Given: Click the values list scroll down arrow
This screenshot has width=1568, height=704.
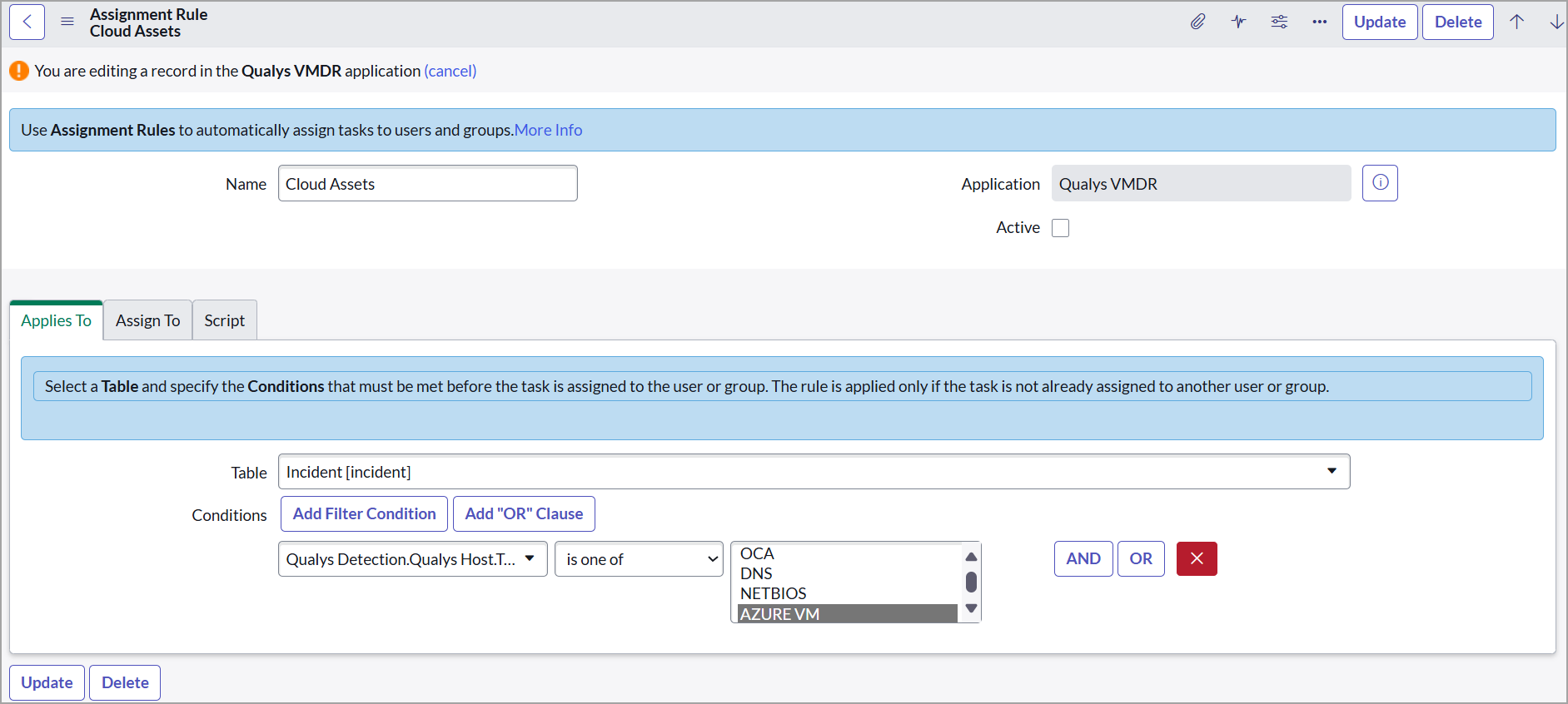Looking at the screenshot, I should pos(971,609).
